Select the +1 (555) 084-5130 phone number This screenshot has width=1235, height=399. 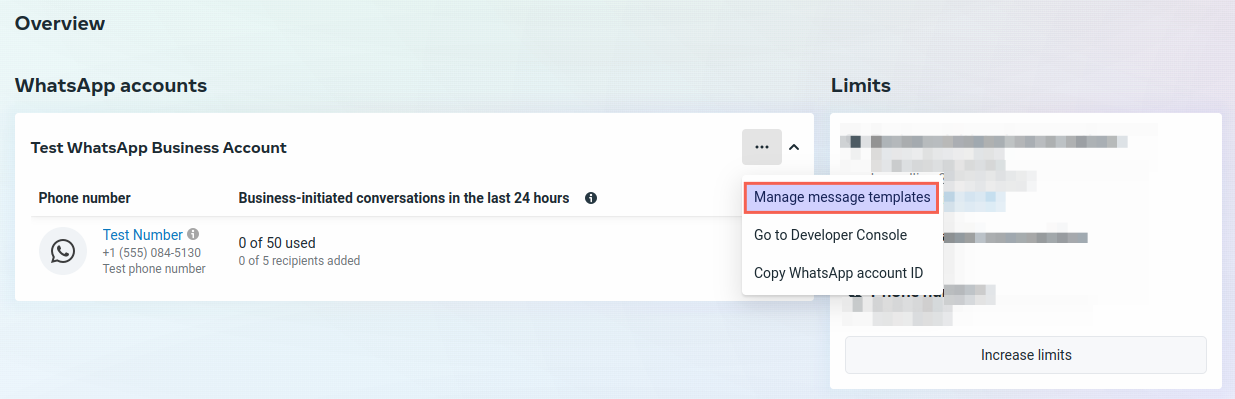[152, 253]
